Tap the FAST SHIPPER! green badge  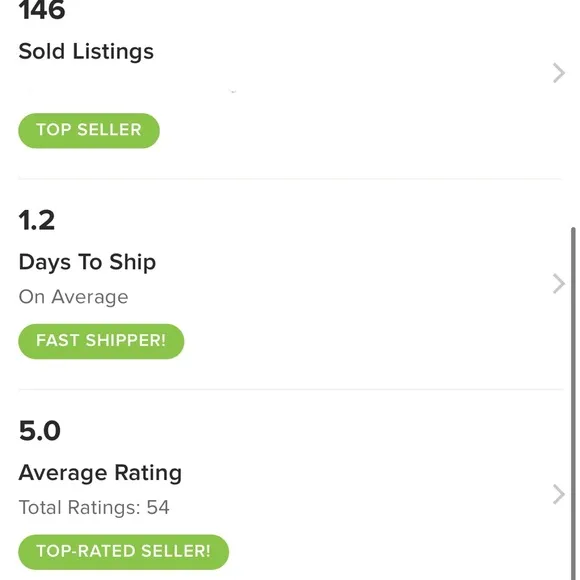(101, 341)
